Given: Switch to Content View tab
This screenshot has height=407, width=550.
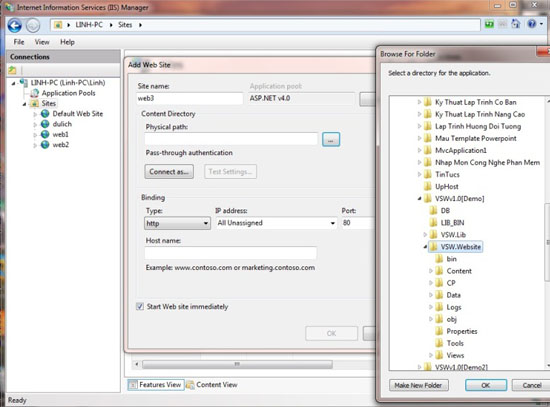Looking at the screenshot, I should (212, 385).
